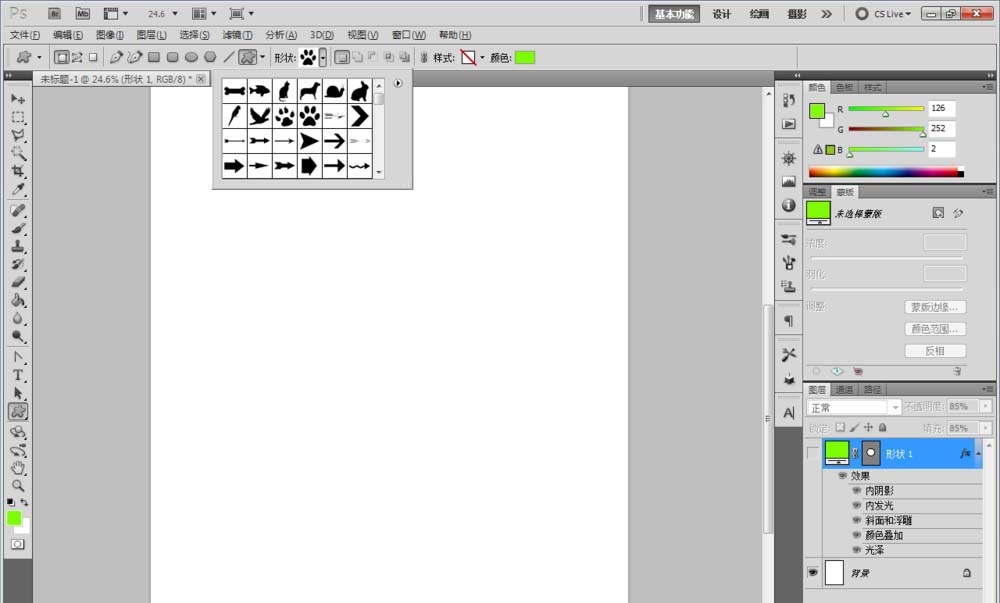The image size is (1000, 603).
Task: Show more workspaces chevron
Action: [827, 13]
